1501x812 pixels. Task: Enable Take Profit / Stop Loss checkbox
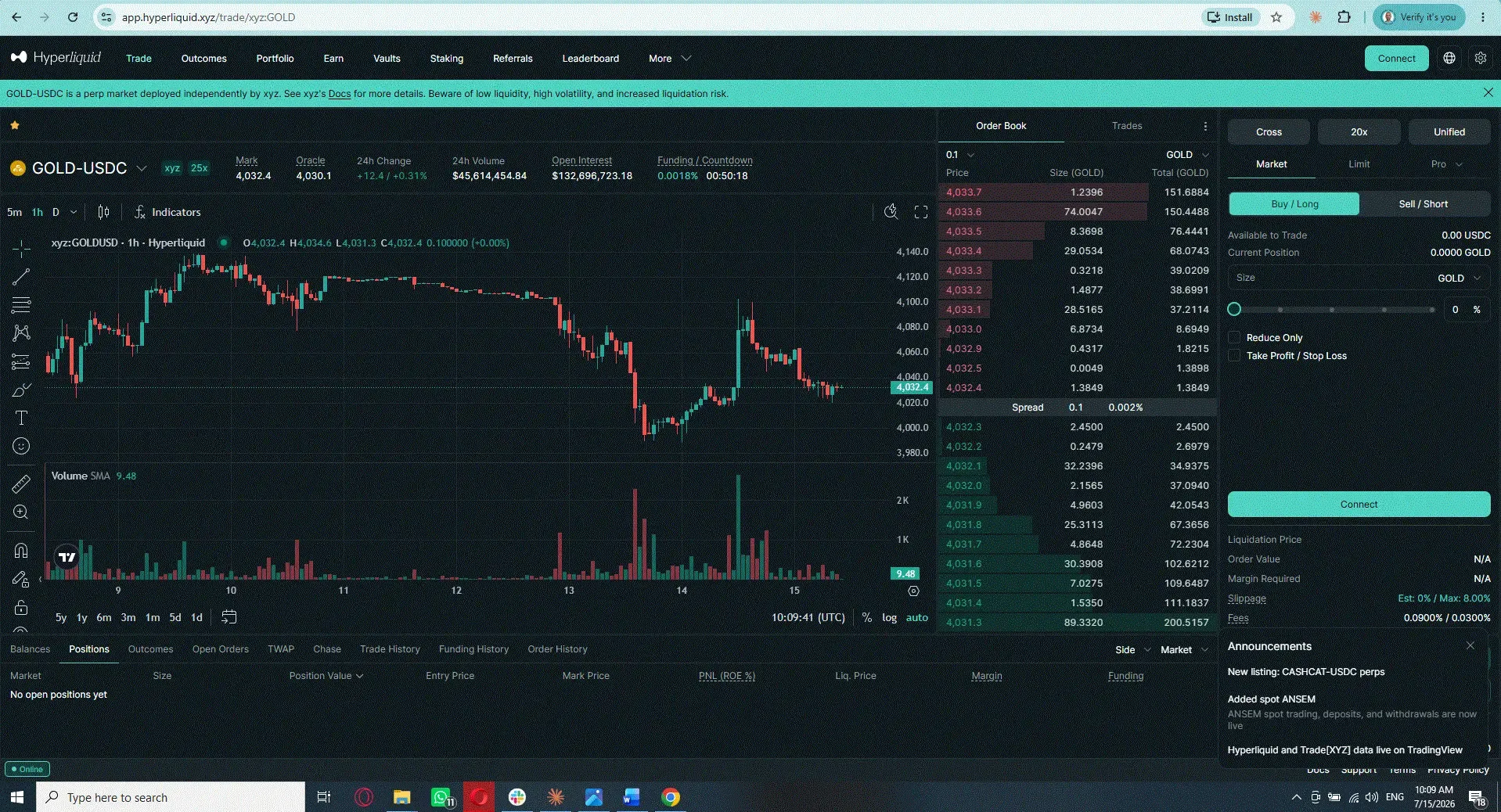[1235, 355]
